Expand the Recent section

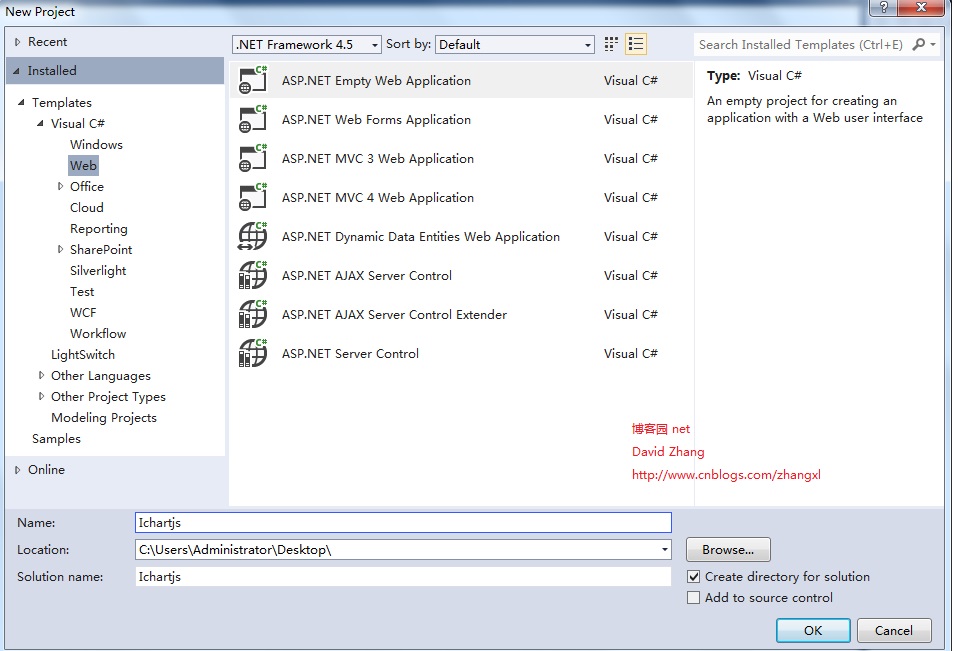click(18, 42)
